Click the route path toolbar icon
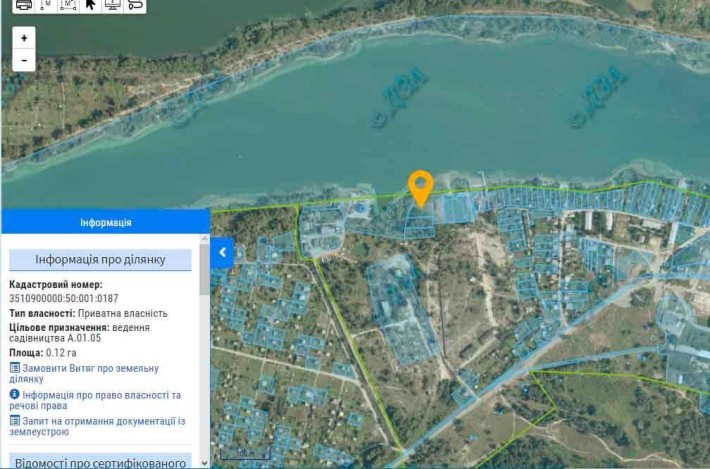 pos(135,5)
